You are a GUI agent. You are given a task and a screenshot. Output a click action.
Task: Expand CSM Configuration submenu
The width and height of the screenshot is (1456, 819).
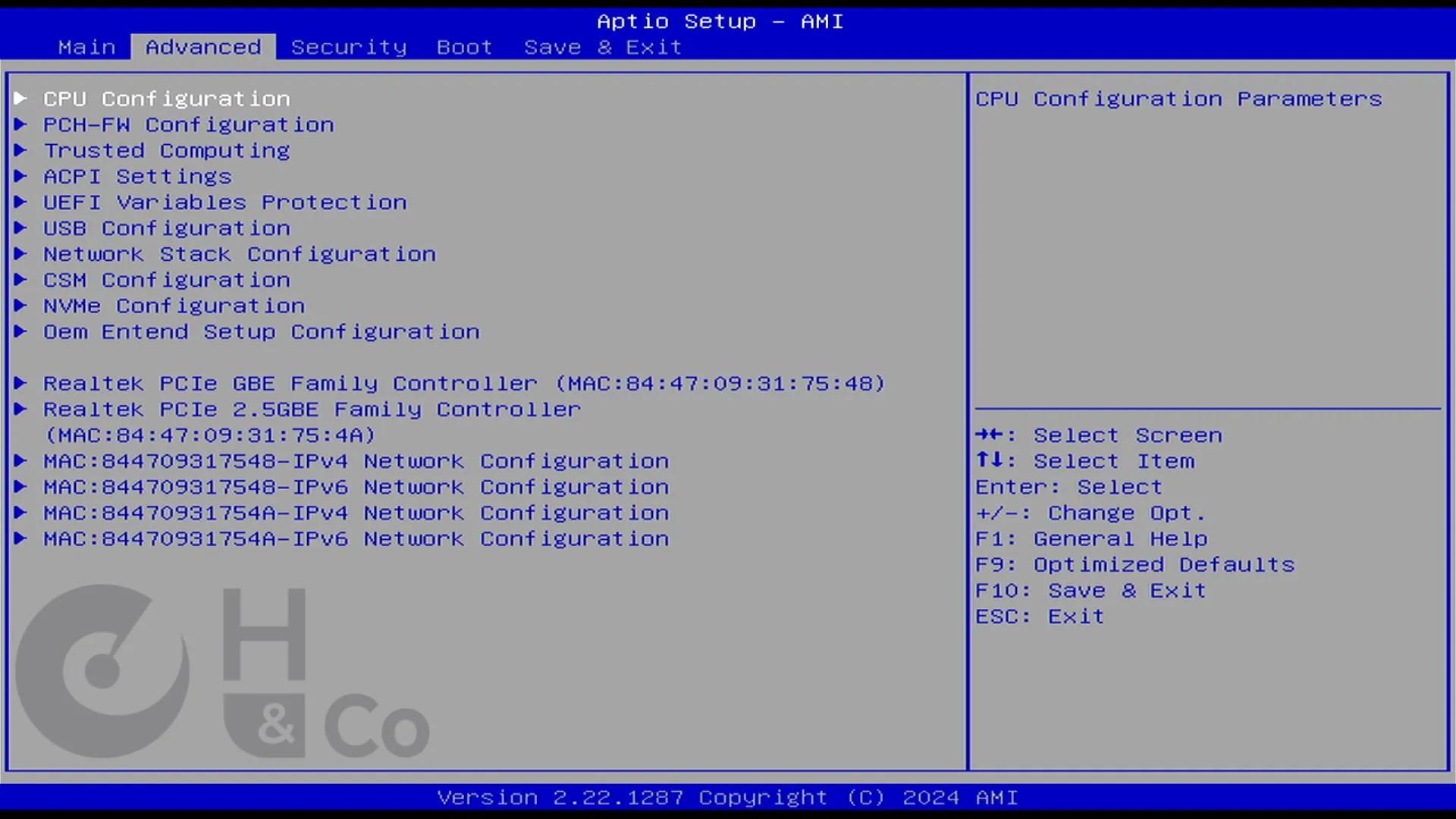(x=166, y=279)
